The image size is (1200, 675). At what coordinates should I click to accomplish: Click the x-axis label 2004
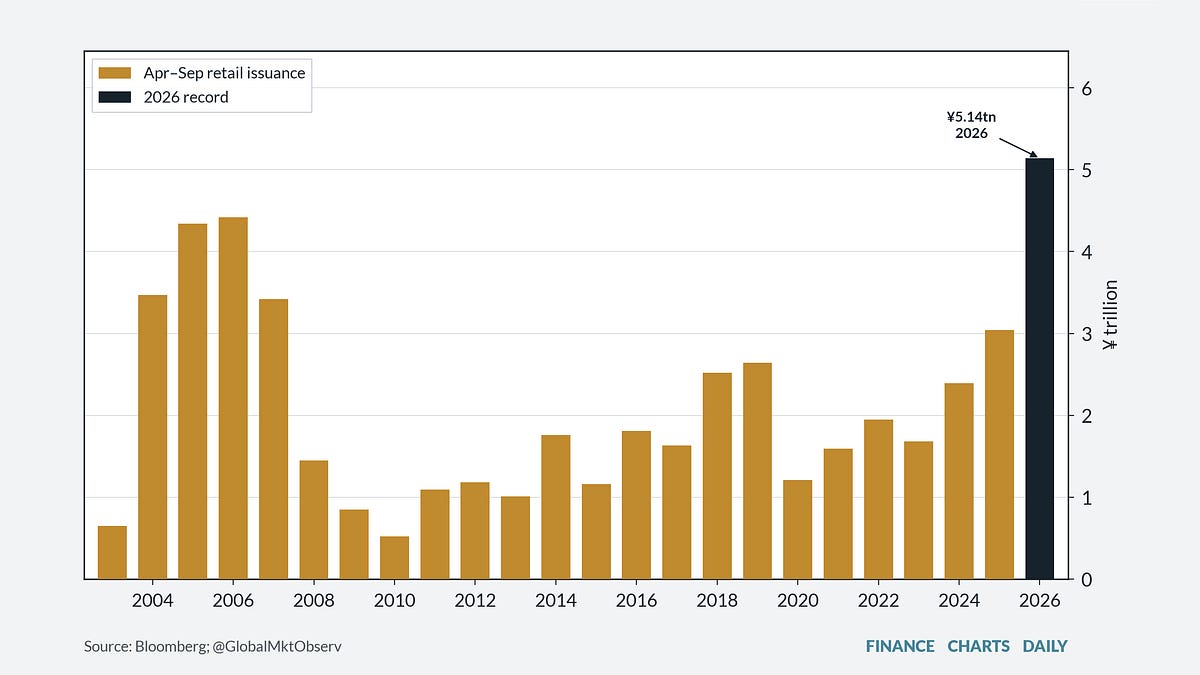152,600
